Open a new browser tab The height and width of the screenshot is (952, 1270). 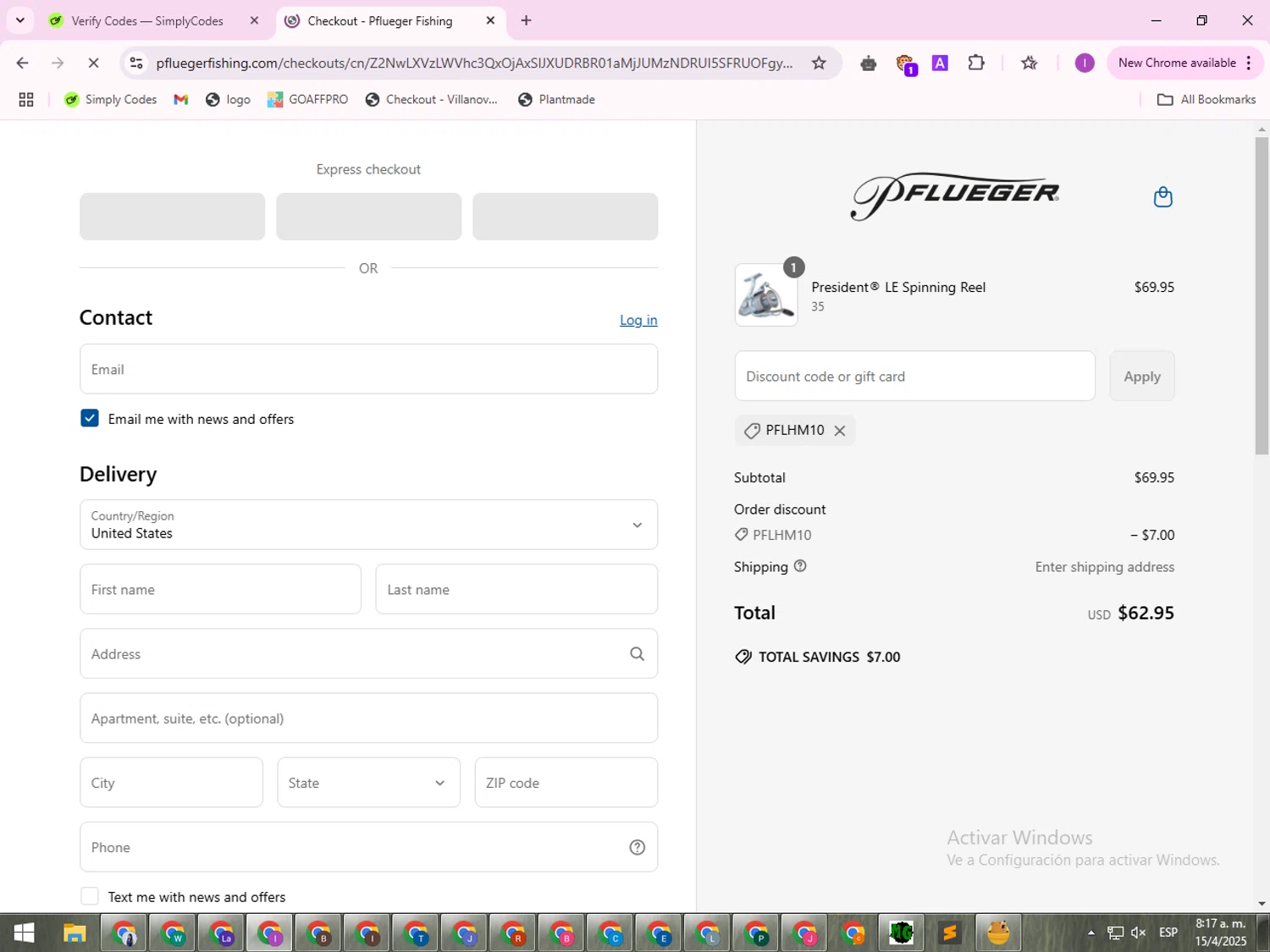pos(526,20)
